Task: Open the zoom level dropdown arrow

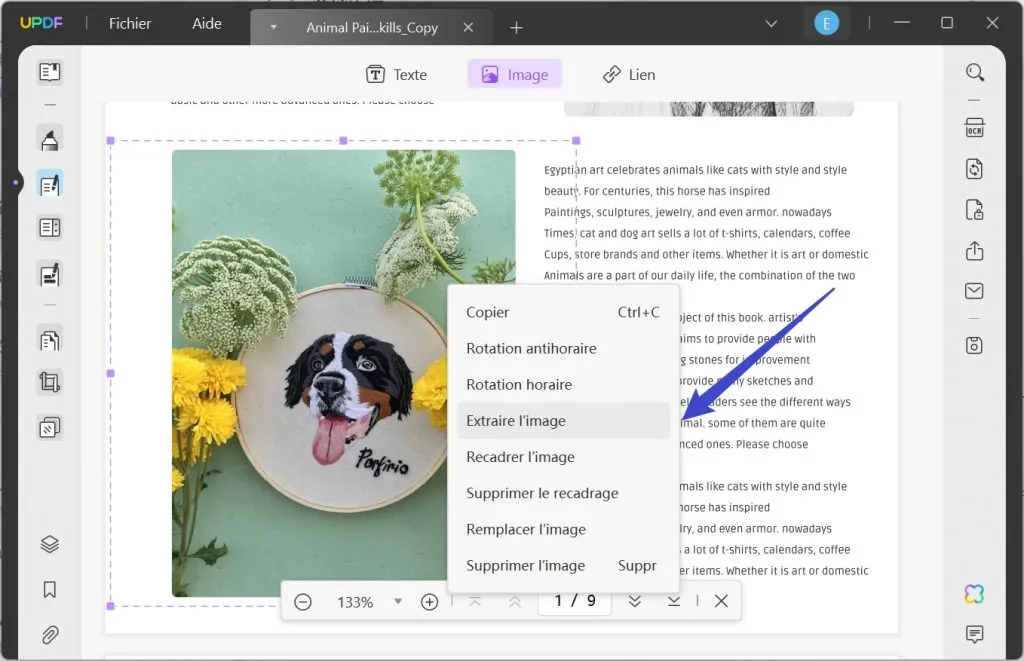Action: (x=398, y=601)
